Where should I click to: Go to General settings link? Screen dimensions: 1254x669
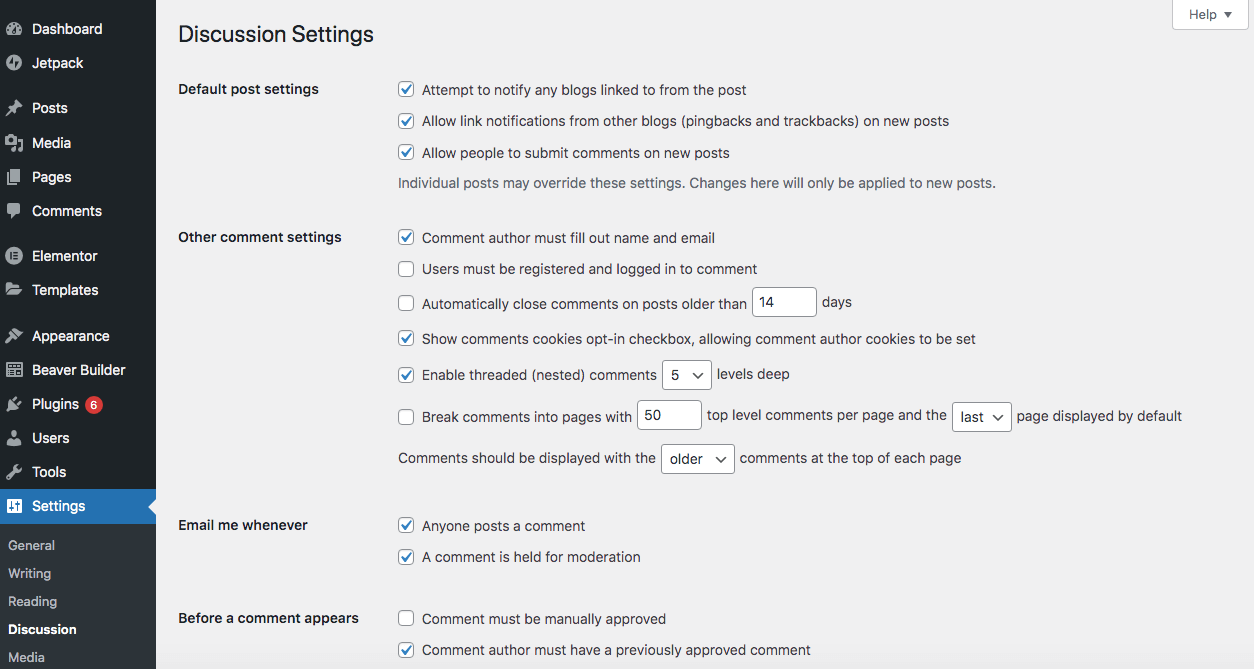pyautogui.click(x=32, y=546)
